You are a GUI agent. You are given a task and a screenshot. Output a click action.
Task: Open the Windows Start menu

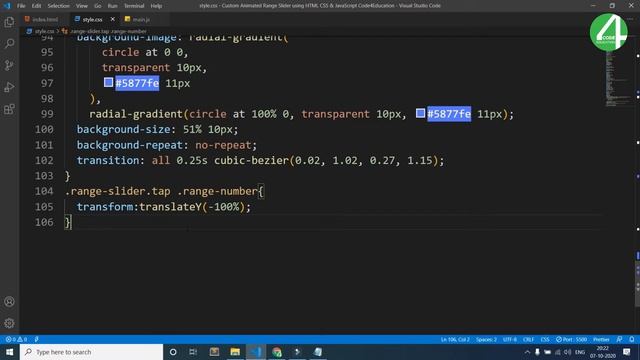[x=9, y=352]
